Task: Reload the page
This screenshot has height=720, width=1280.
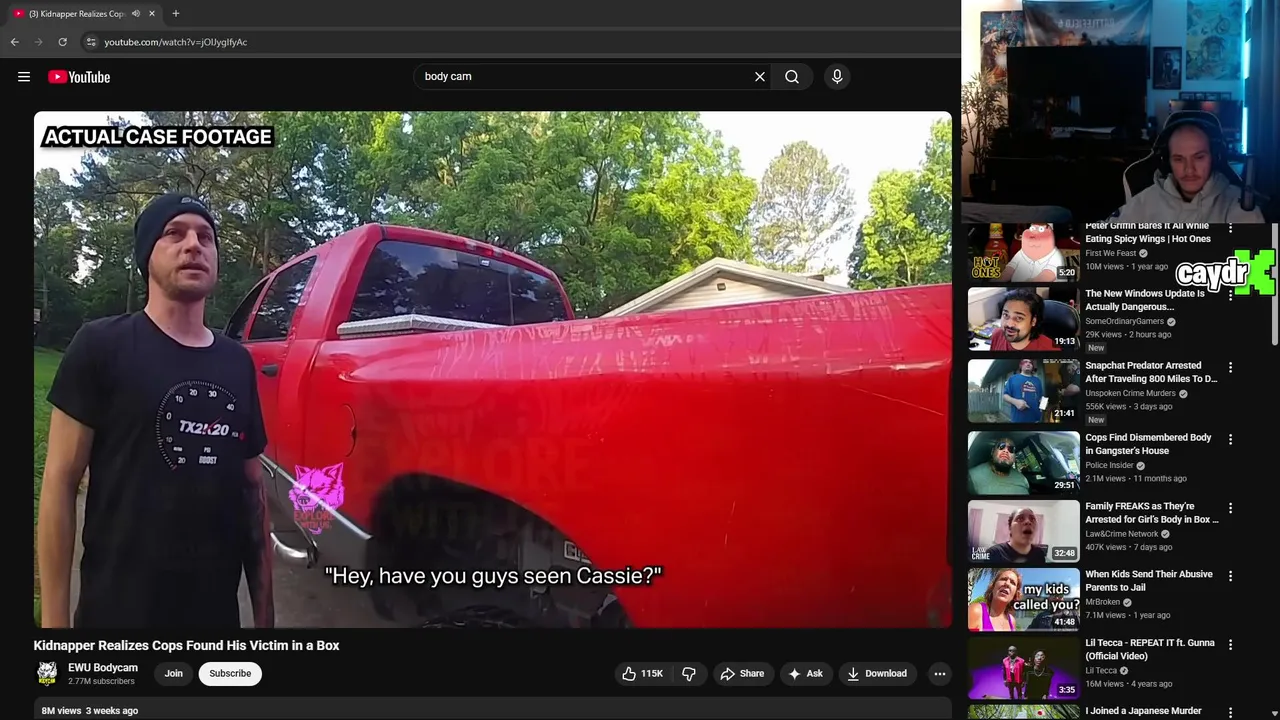Action: point(63,42)
